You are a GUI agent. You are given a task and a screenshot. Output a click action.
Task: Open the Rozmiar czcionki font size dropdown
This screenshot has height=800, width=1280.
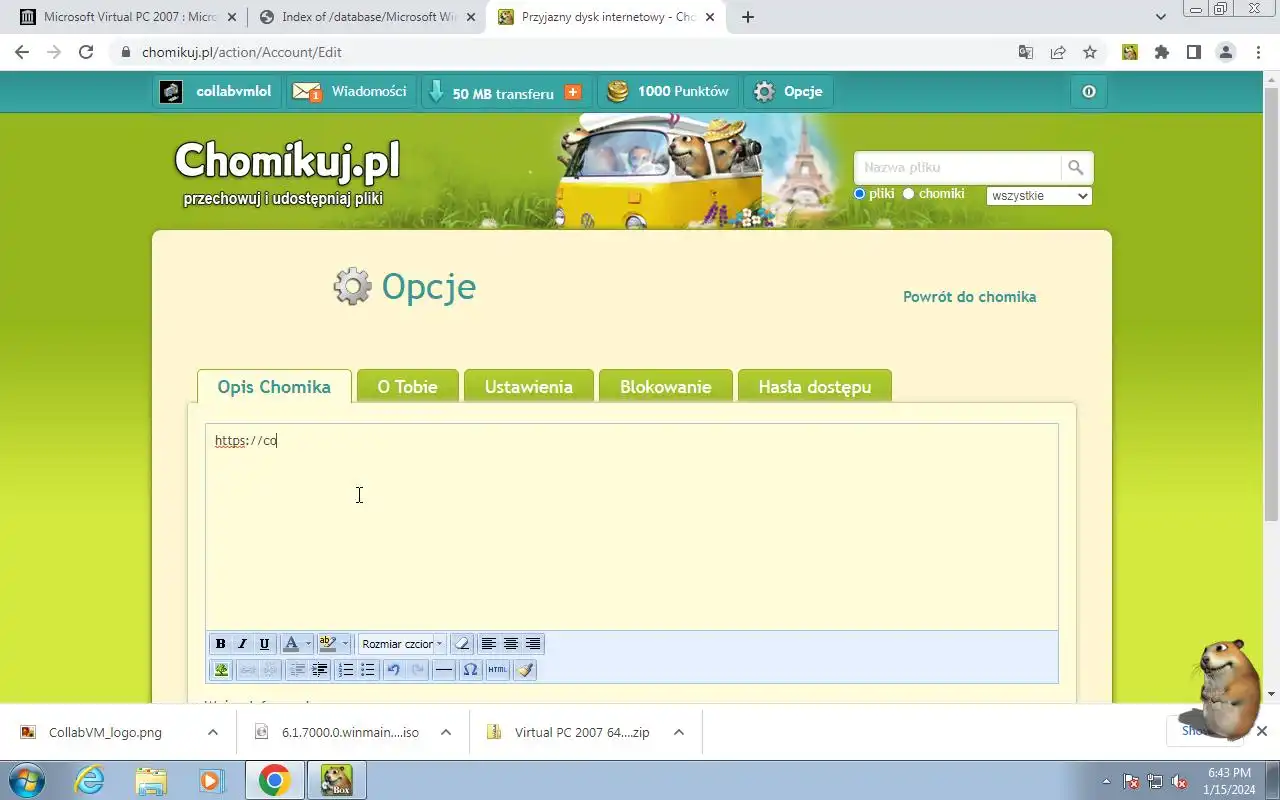[x=402, y=644]
